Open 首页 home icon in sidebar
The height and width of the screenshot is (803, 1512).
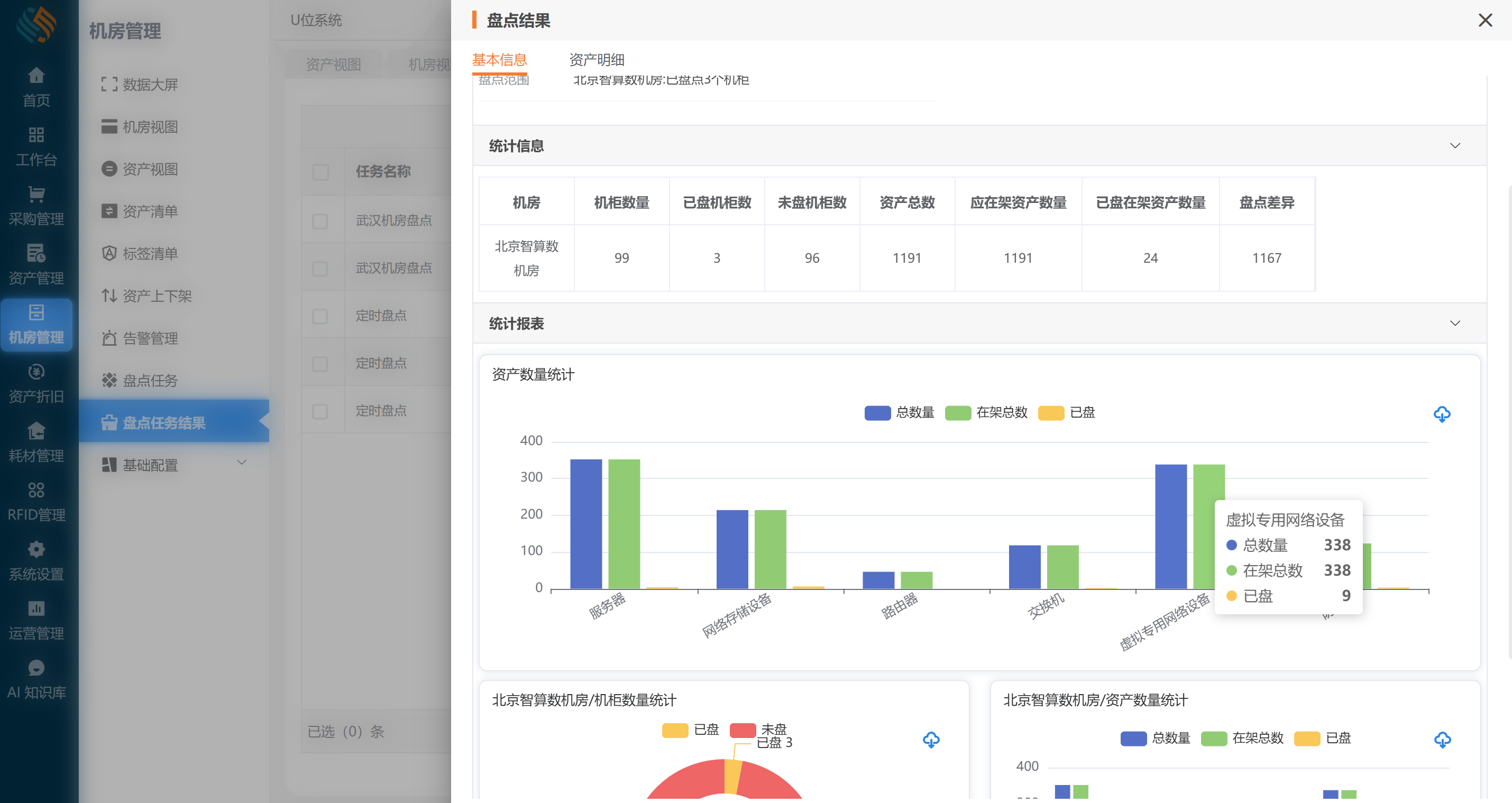[36, 76]
